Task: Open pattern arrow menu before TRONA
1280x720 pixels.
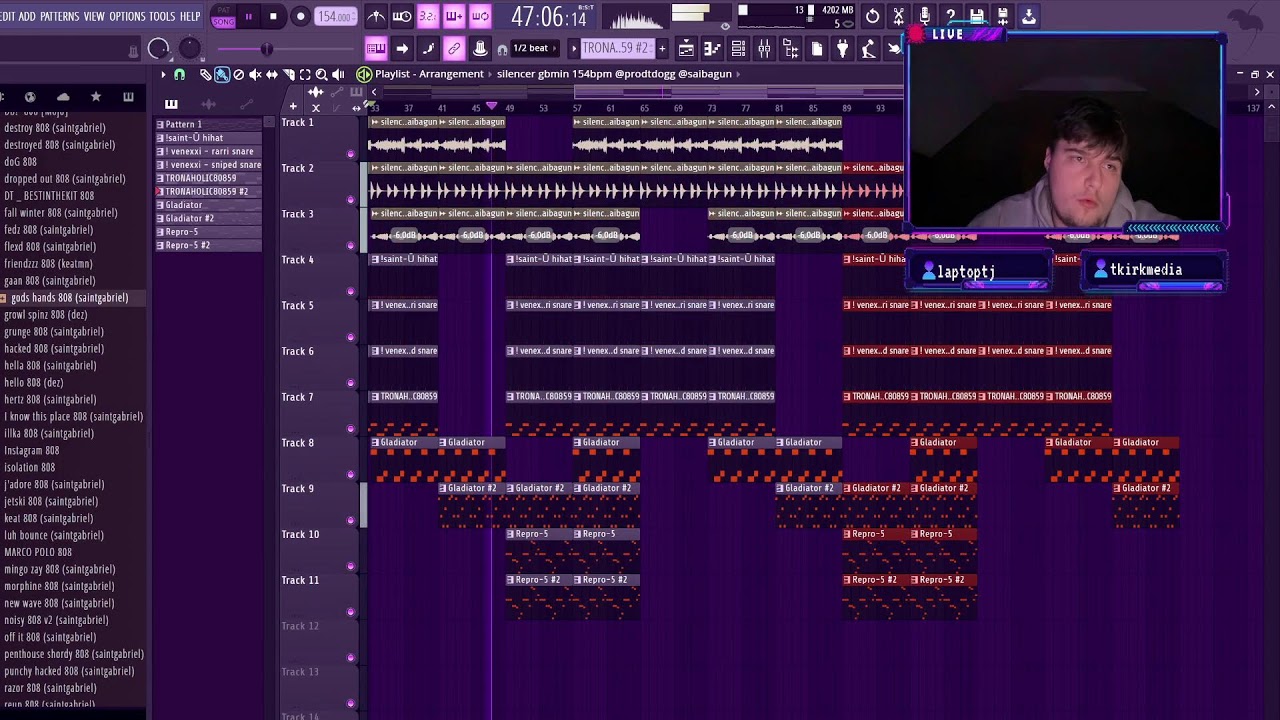Action: point(574,48)
